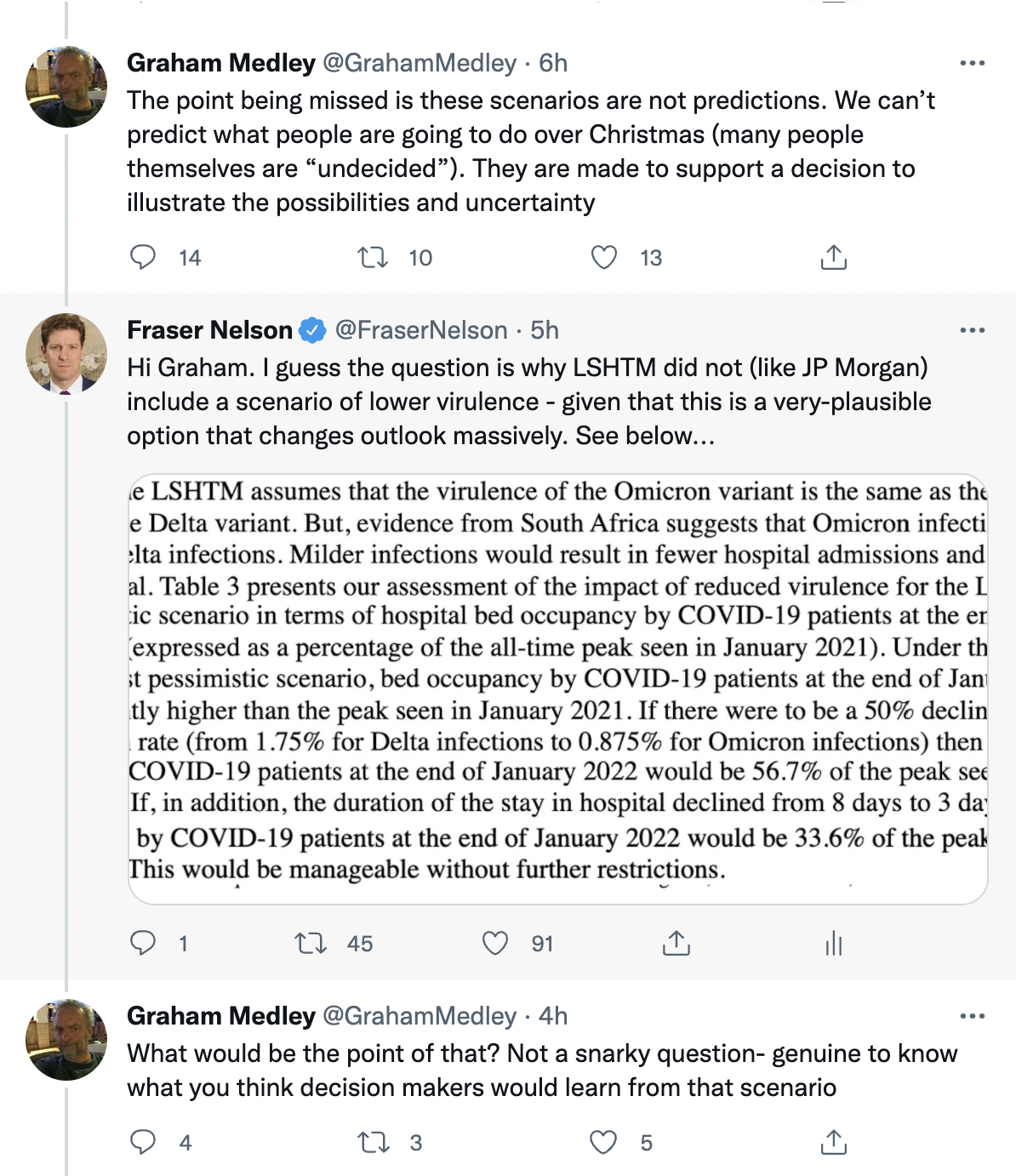Retweet Fraser Nelson's tweet
The image size is (1016, 1176).
[311, 943]
